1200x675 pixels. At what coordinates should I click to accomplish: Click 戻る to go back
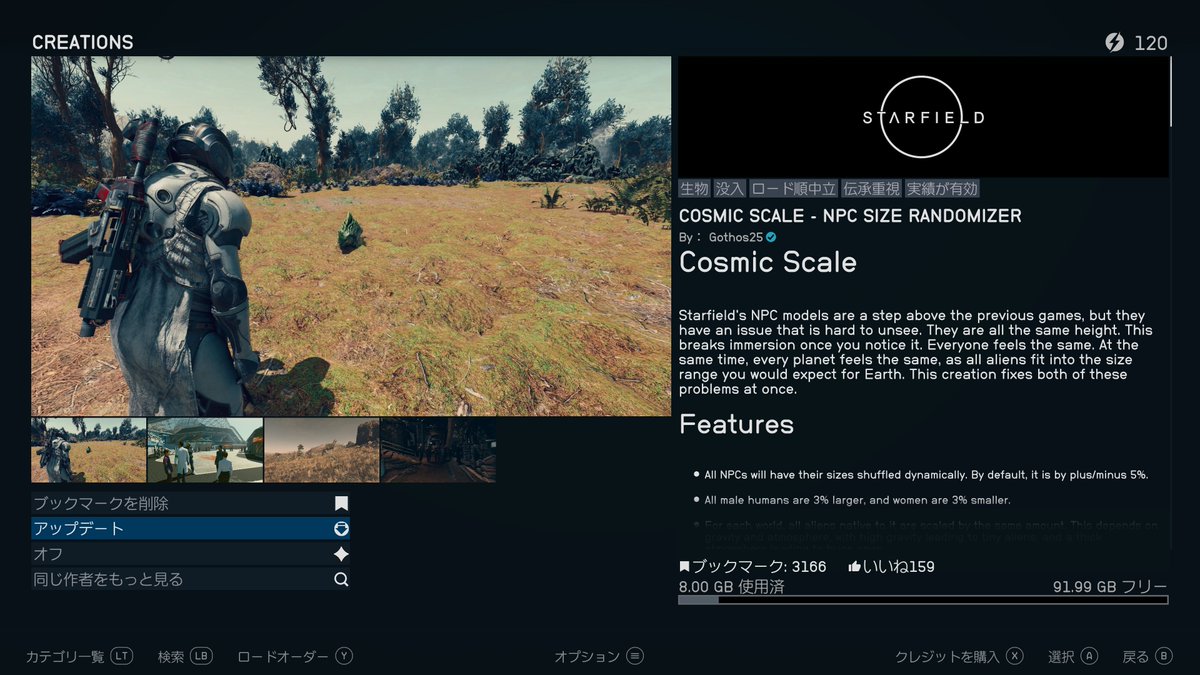1136,656
